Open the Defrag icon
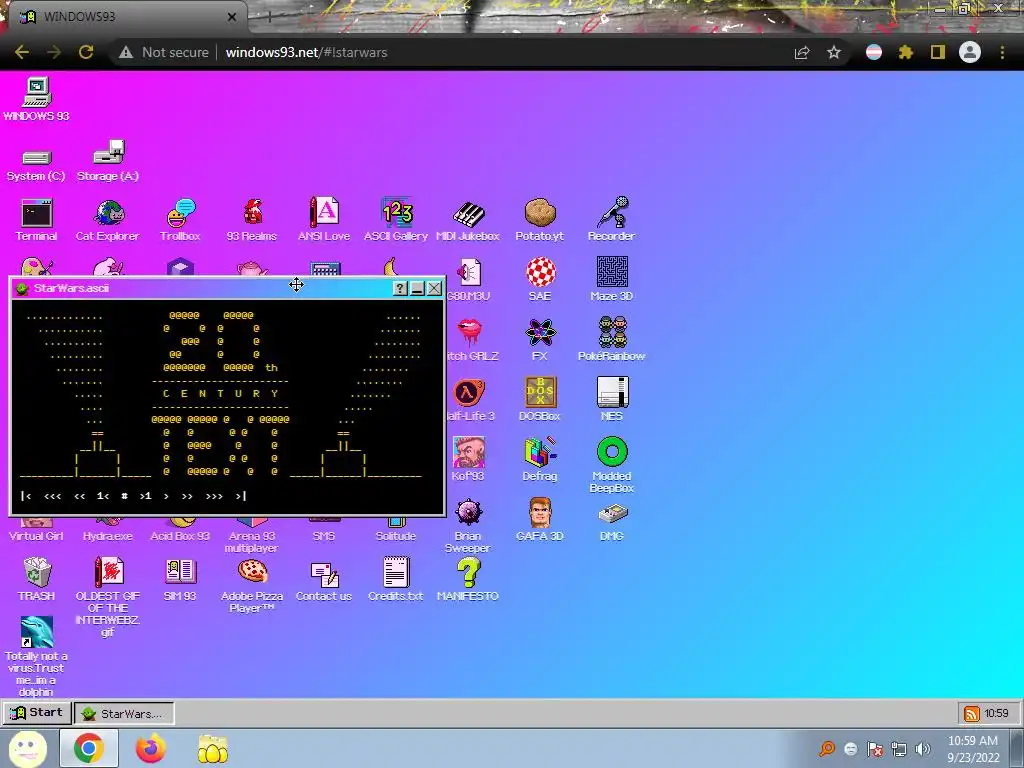 (x=540, y=452)
